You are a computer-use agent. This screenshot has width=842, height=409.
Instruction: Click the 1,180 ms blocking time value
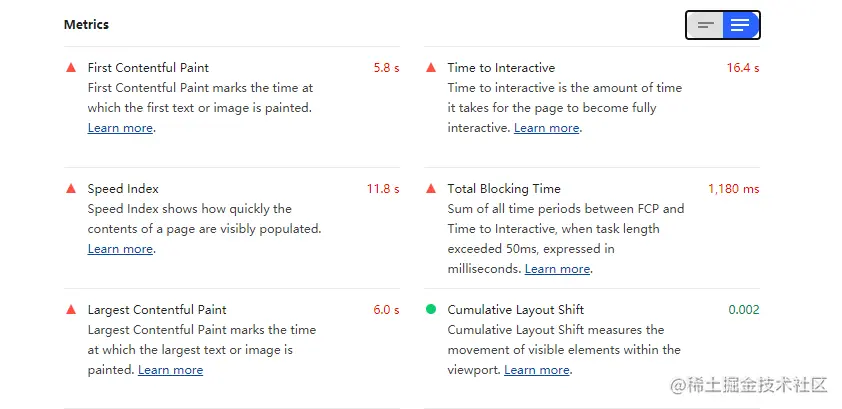[734, 189]
